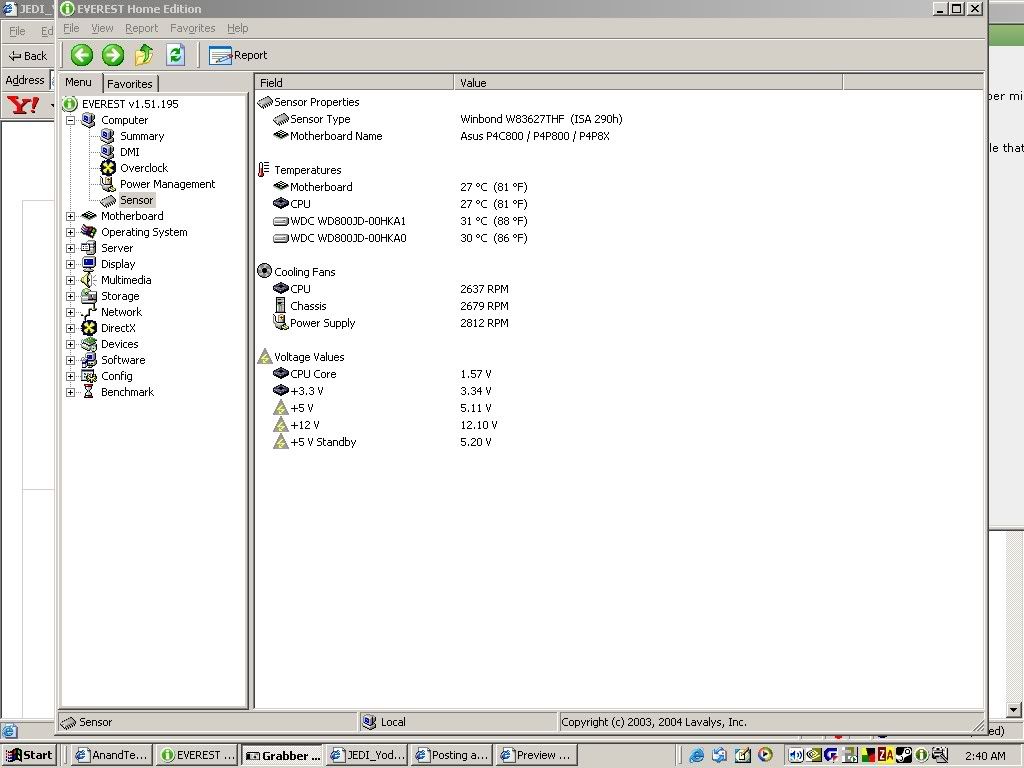
Task: Open the View menu in EVEREST
Action: (x=102, y=28)
